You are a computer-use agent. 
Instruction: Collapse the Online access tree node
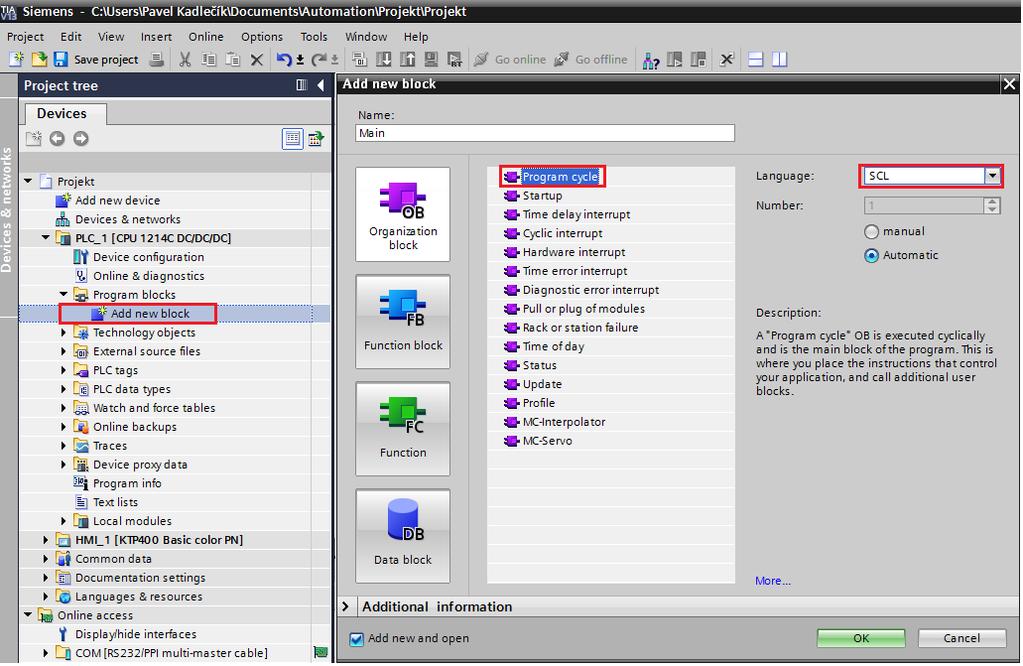28,614
